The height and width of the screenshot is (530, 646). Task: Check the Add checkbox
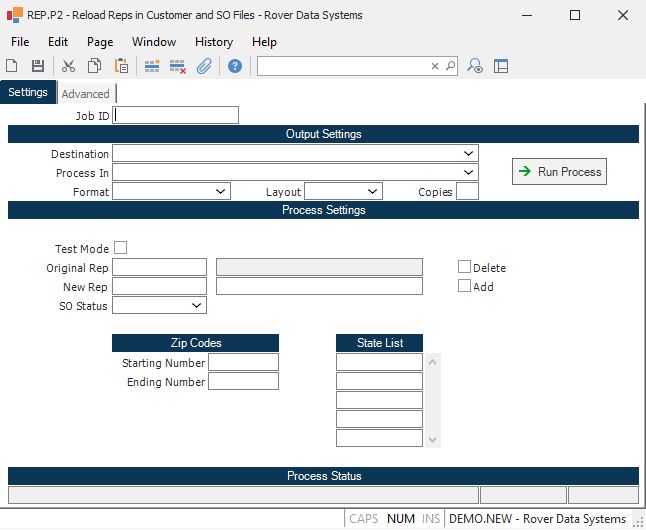[x=464, y=286]
